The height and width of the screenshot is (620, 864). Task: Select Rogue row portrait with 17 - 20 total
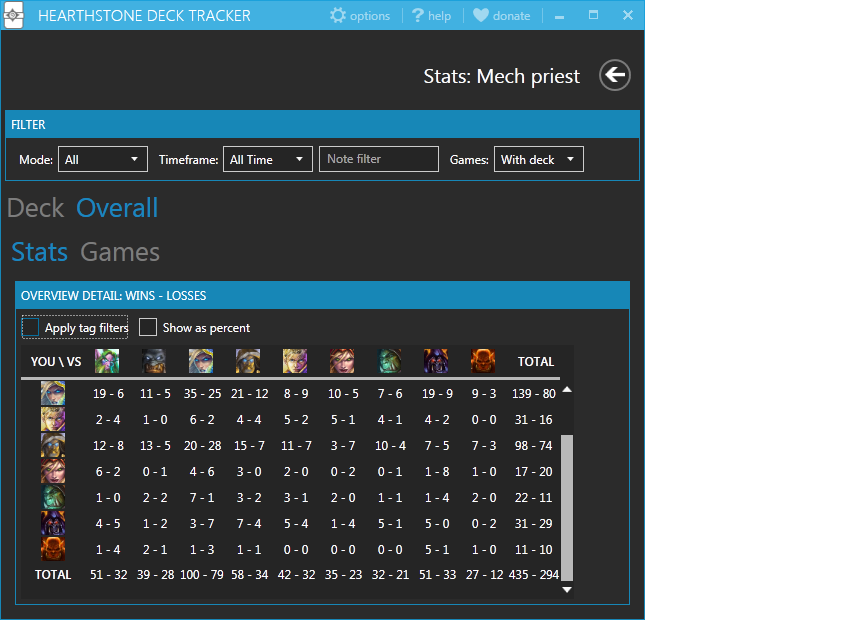[x=53, y=471]
